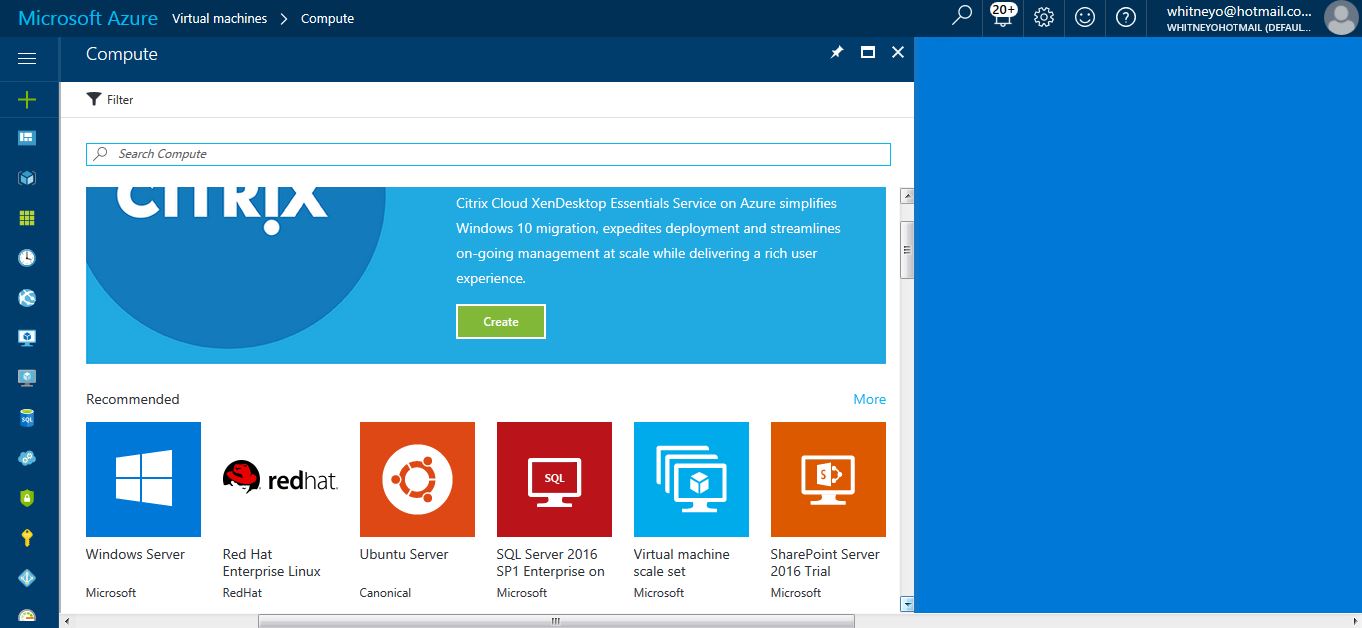The width and height of the screenshot is (1362, 628).
Task: Select the Red Hat Enterprise Linux tile
Action: [x=280, y=510]
